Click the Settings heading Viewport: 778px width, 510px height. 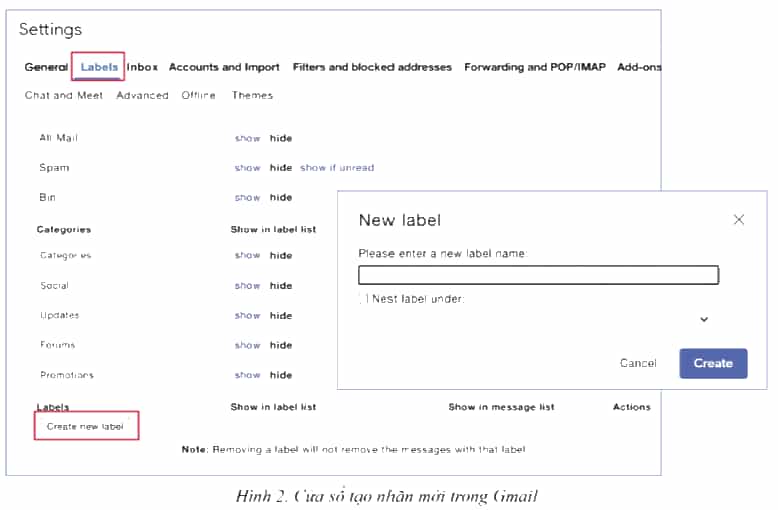tap(50, 29)
